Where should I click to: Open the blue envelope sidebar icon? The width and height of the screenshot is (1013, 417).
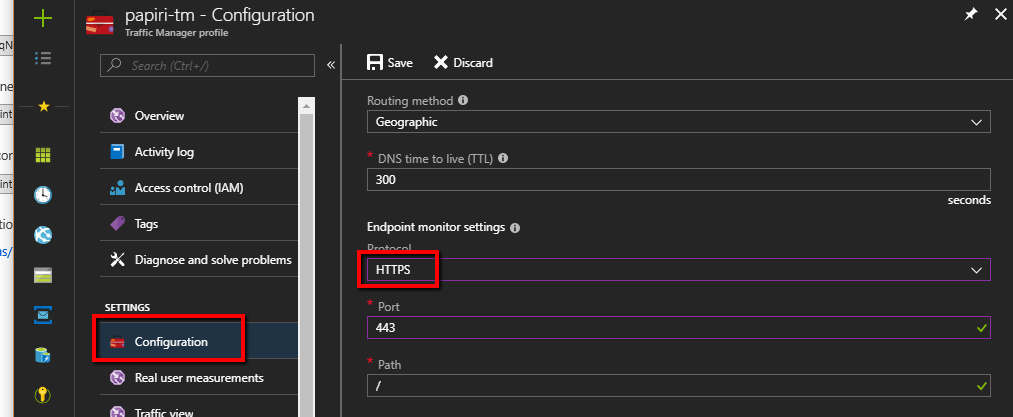point(43,315)
